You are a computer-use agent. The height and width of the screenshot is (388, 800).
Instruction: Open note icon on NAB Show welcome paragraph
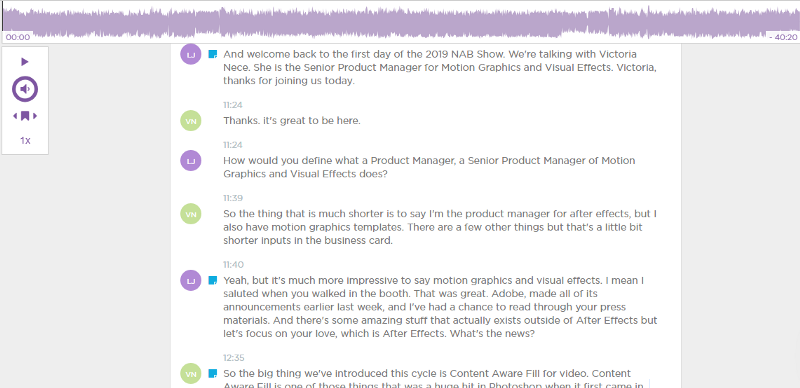tap(213, 54)
